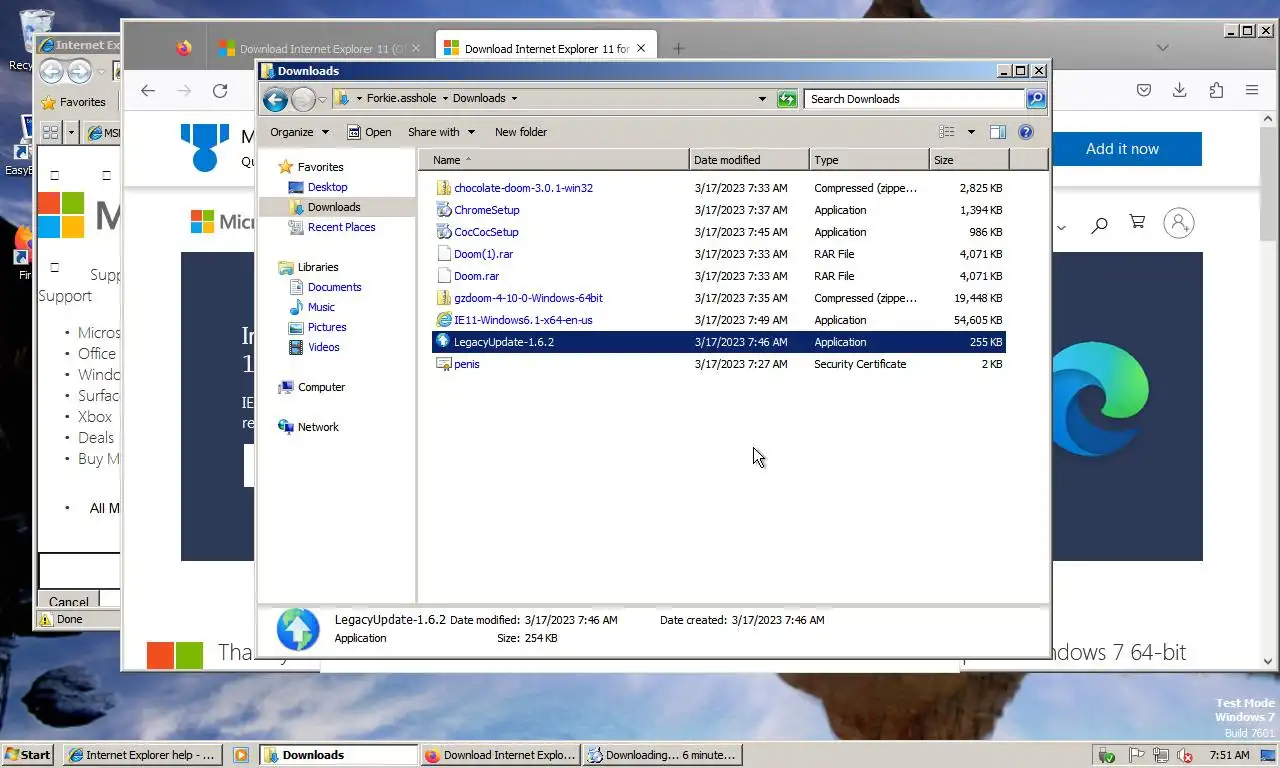Select IE11-Windows6.1-x64-en-us installer icon

tap(445, 320)
